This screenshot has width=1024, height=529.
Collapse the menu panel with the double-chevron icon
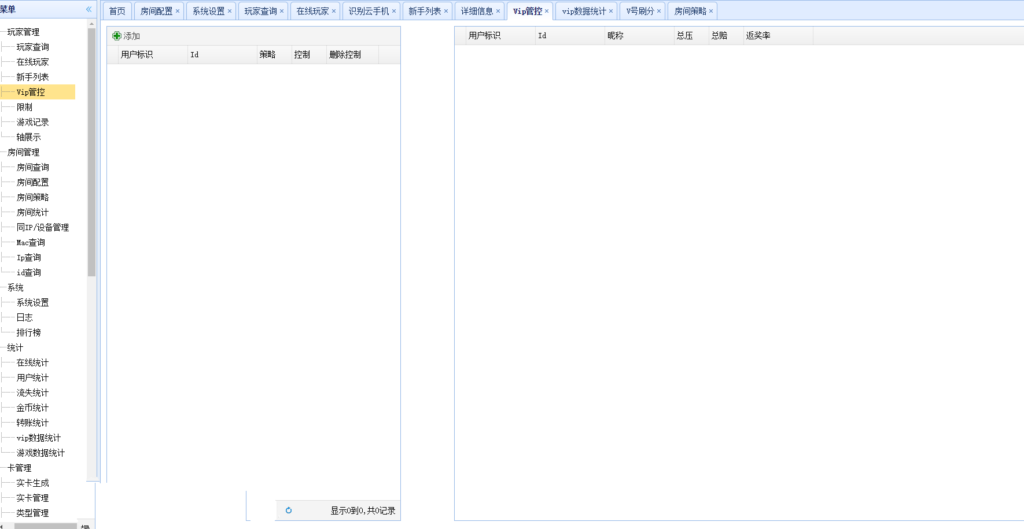coord(89,9)
